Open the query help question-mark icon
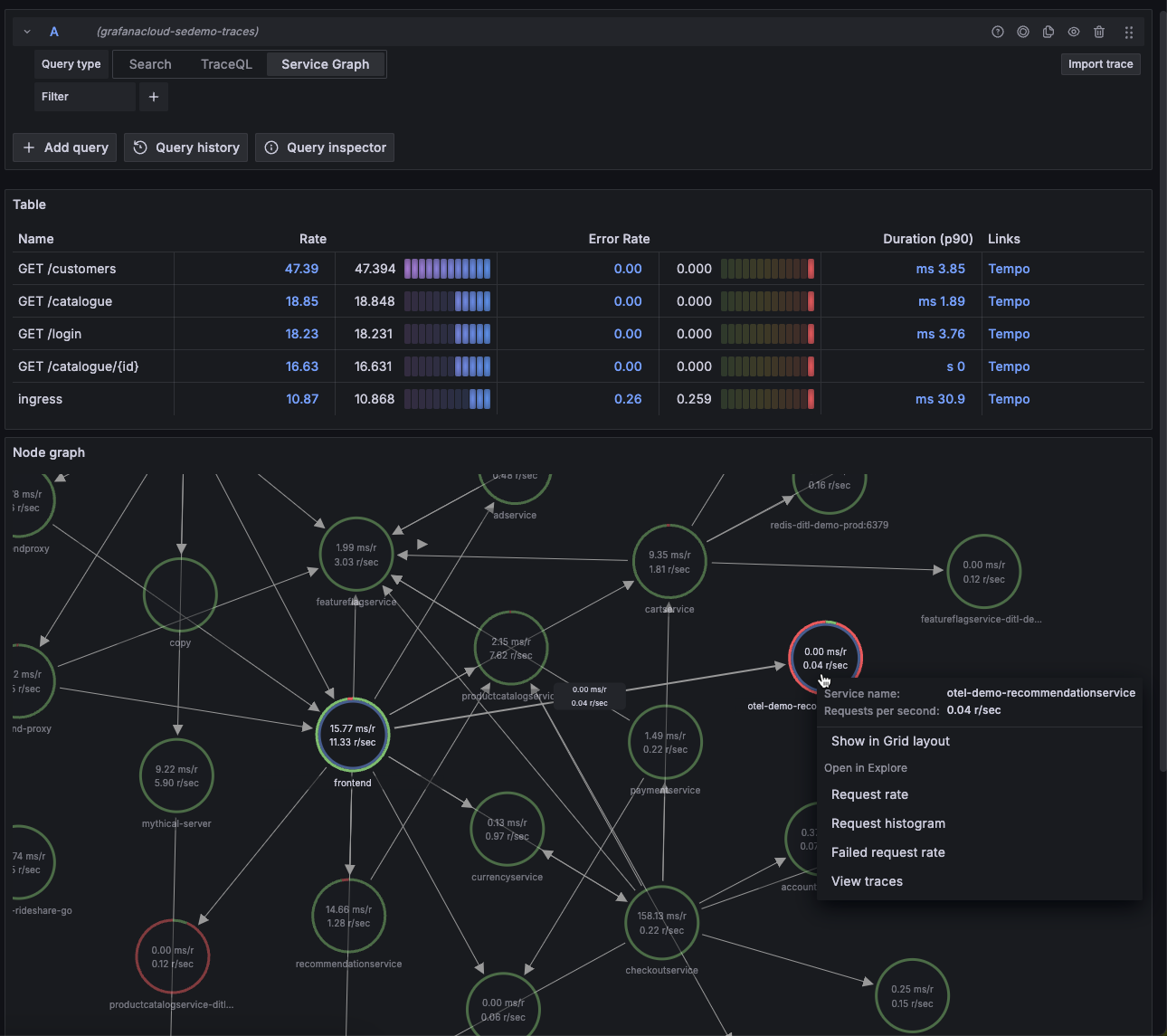1167x1036 pixels. point(997,32)
